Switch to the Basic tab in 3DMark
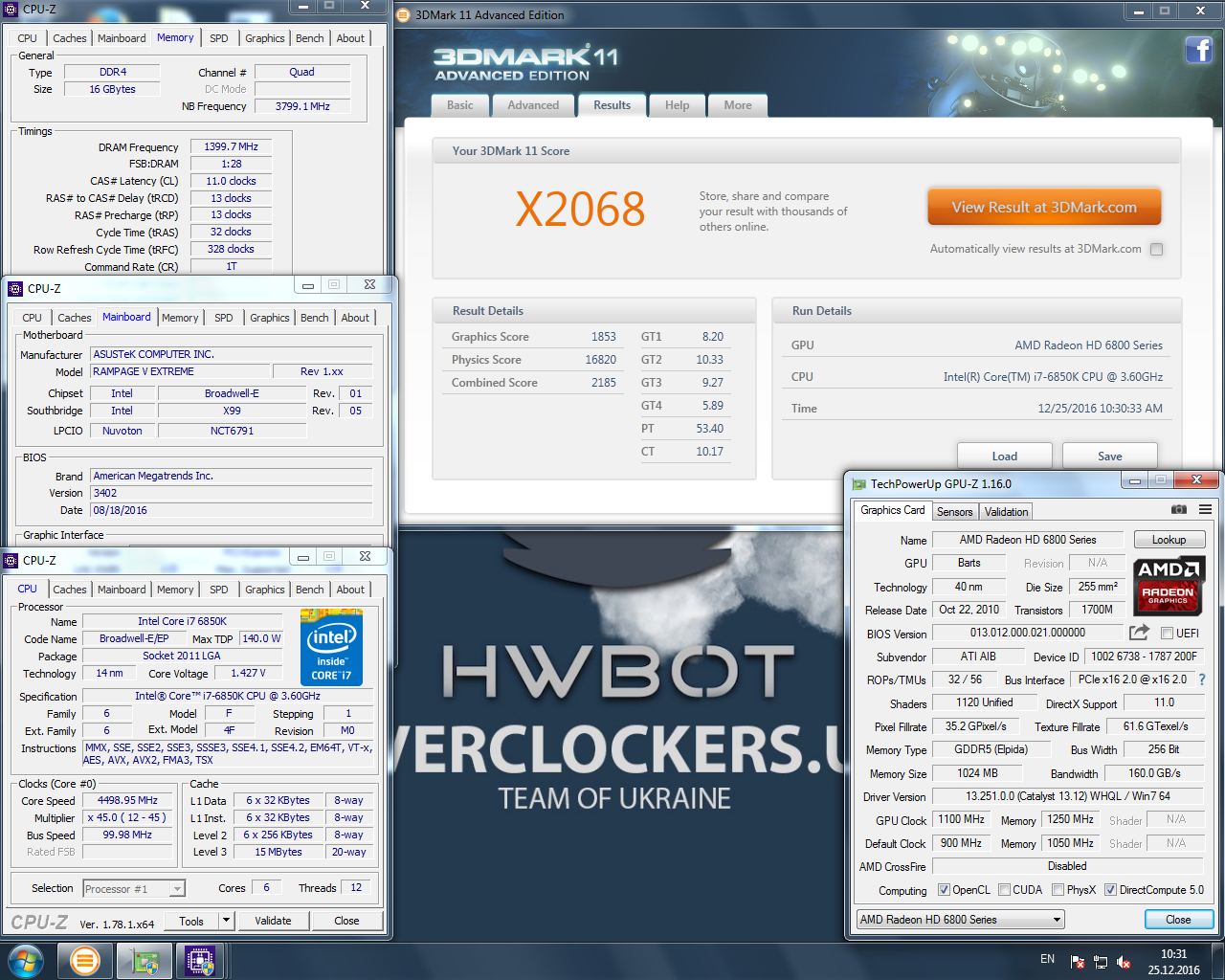Image resolution: width=1225 pixels, height=980 pixels. (460, 105)
